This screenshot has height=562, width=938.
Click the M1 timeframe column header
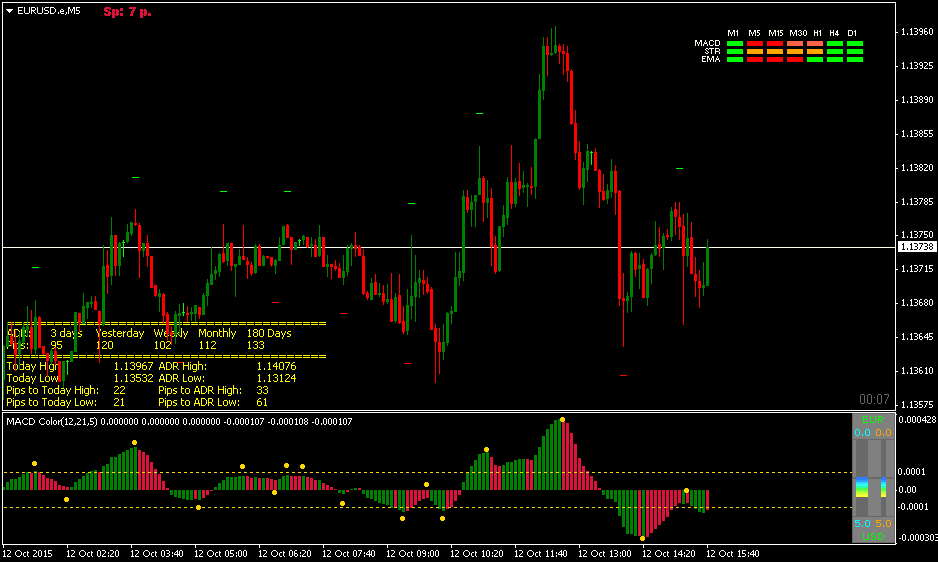pyautogui.click(x=733, y=33)
